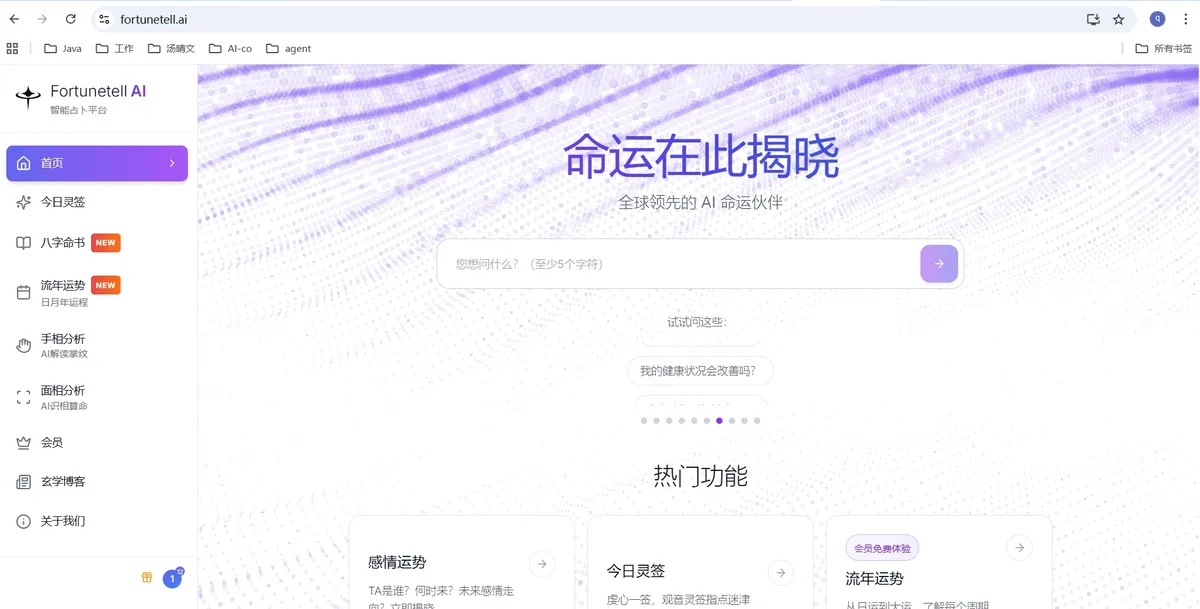Click the 会员 crown icon
The height and width of the screenshot is (609, 1200).
[24, 442]
